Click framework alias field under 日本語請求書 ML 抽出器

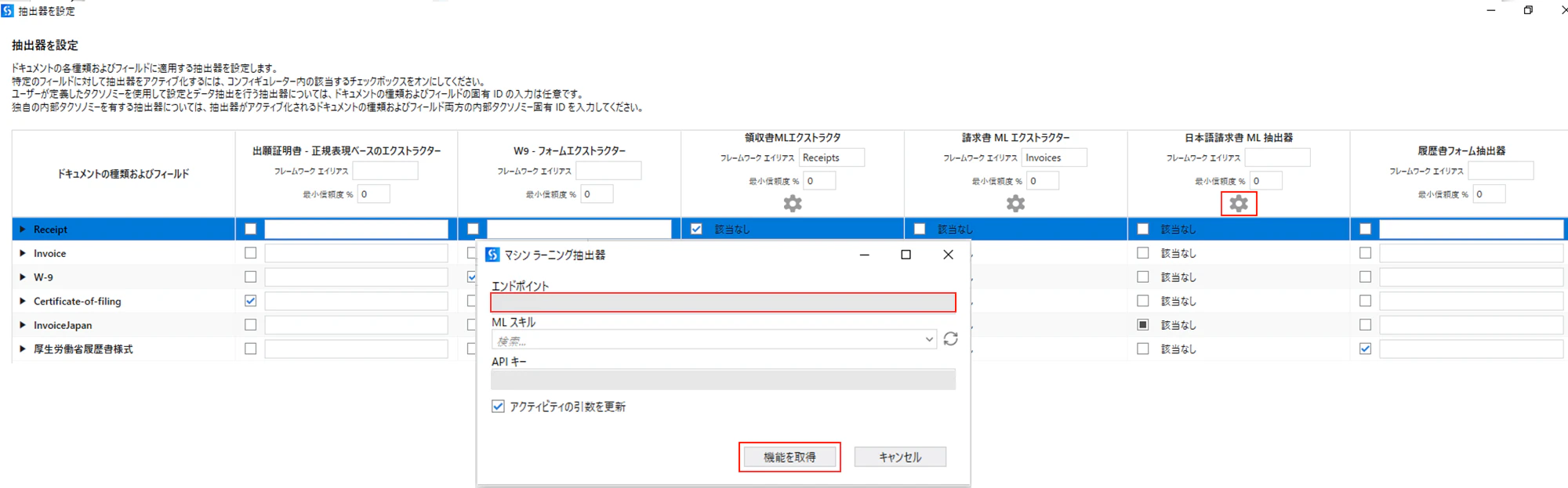[x=1277, y=157]
